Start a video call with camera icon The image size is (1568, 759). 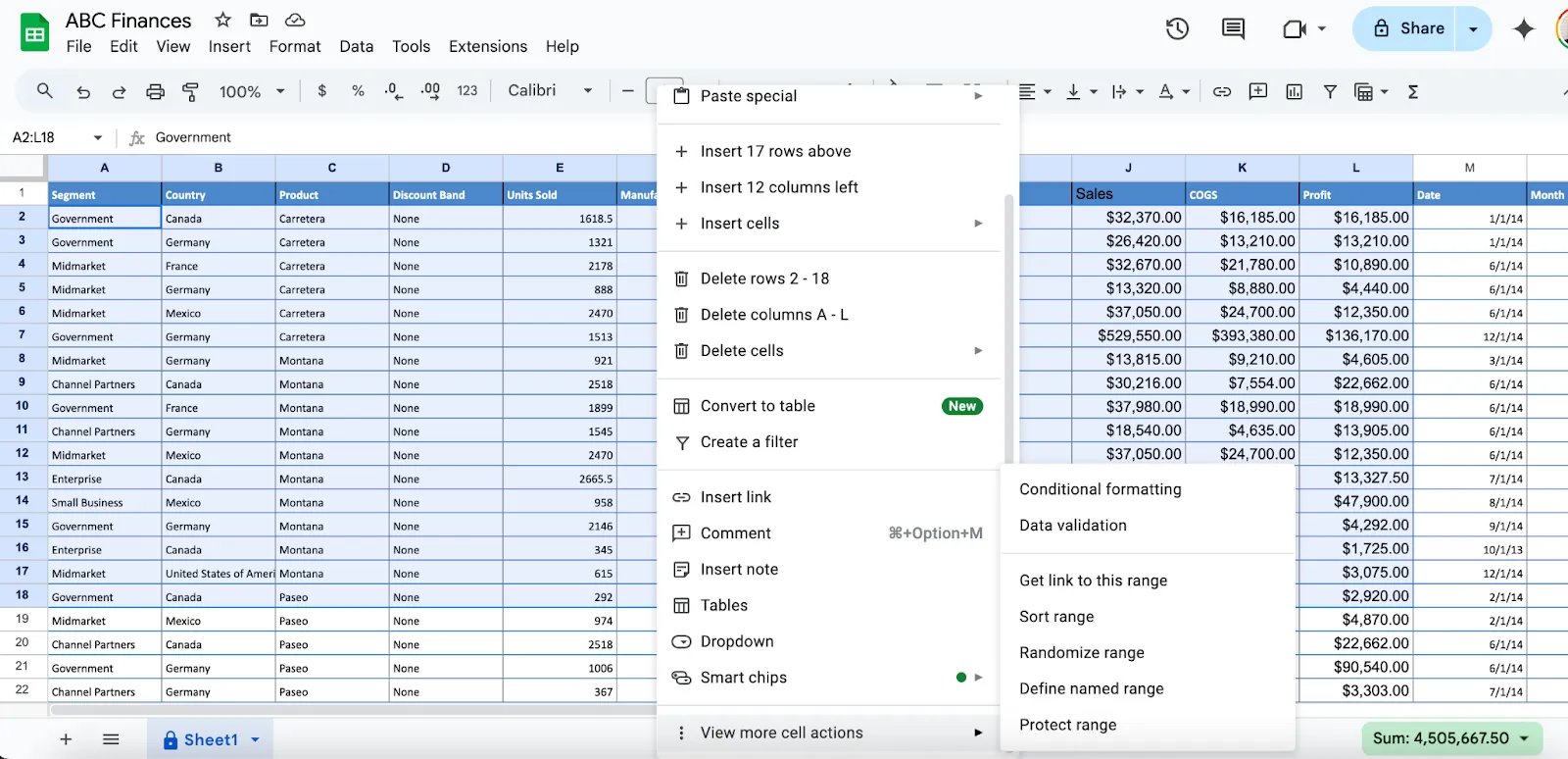[x=1295, y=29]
